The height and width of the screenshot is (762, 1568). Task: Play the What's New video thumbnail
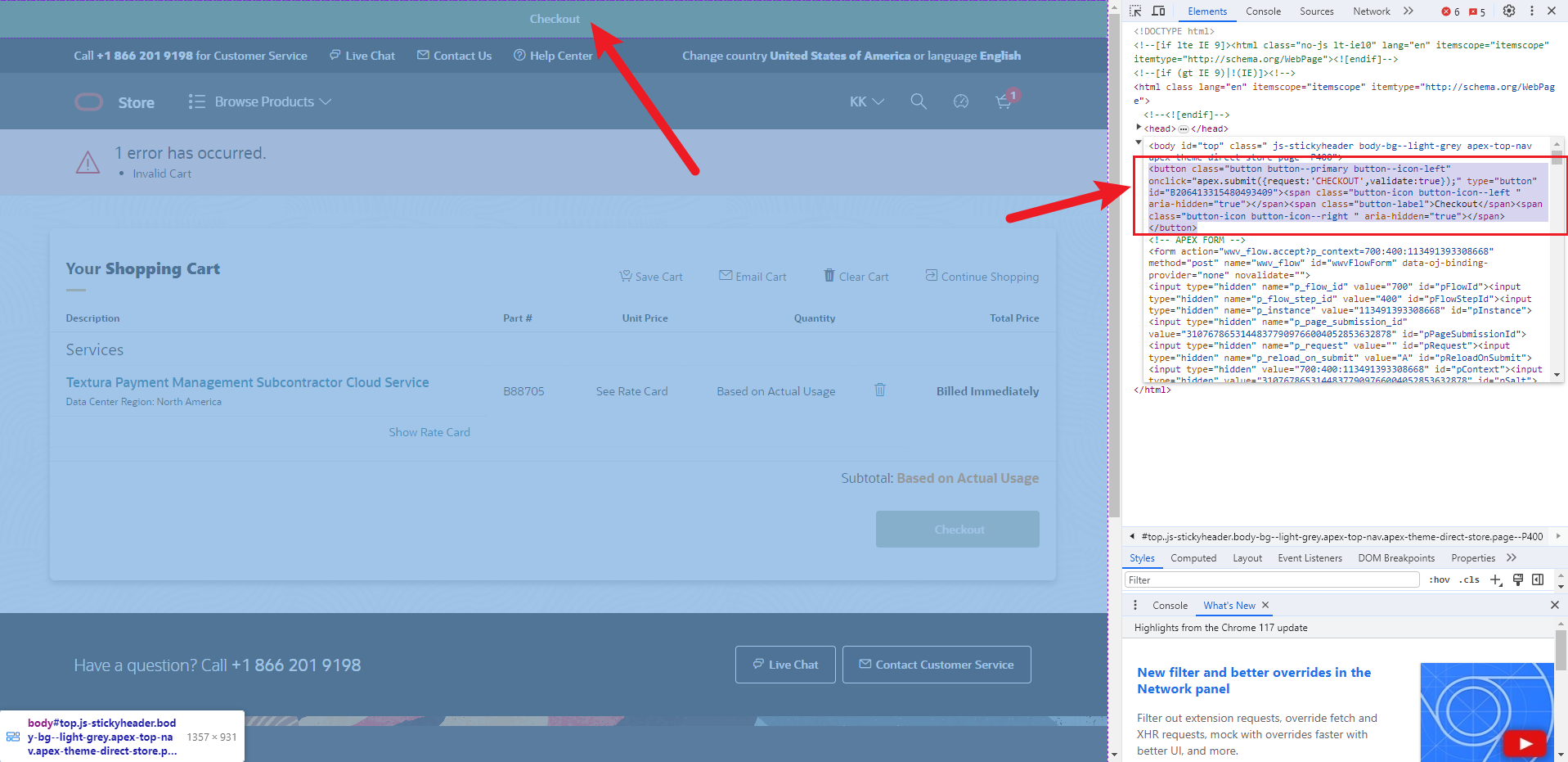click(1525, 743)
